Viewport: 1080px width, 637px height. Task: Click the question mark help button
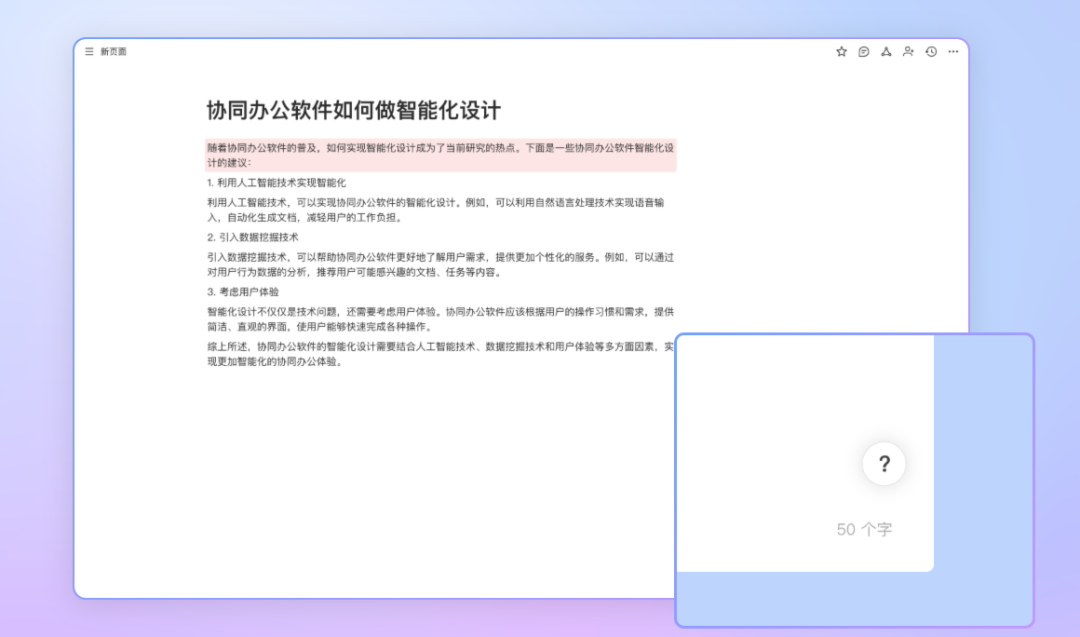884,464
